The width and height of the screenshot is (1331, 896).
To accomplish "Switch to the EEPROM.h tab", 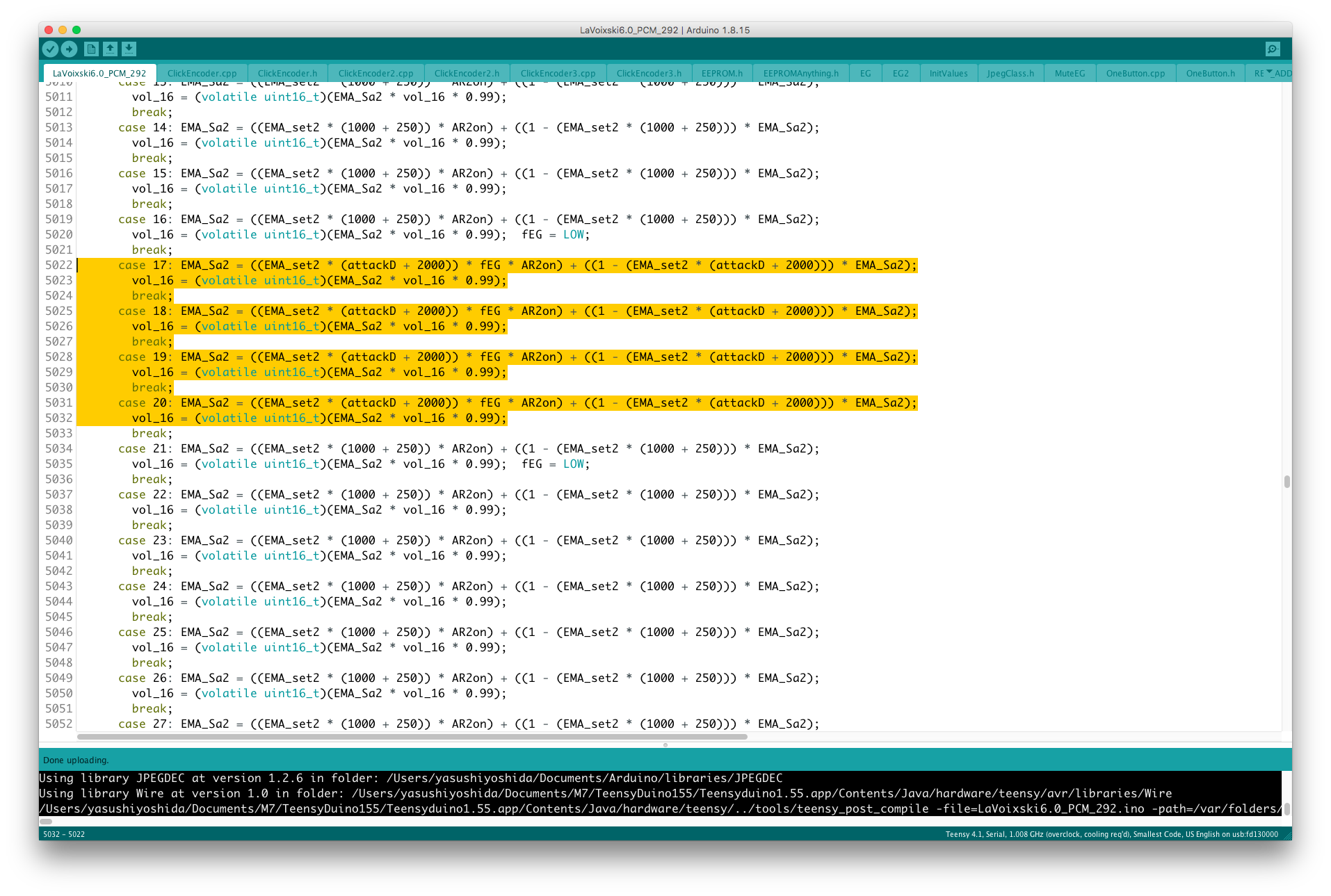I will (x=722, y=73).
